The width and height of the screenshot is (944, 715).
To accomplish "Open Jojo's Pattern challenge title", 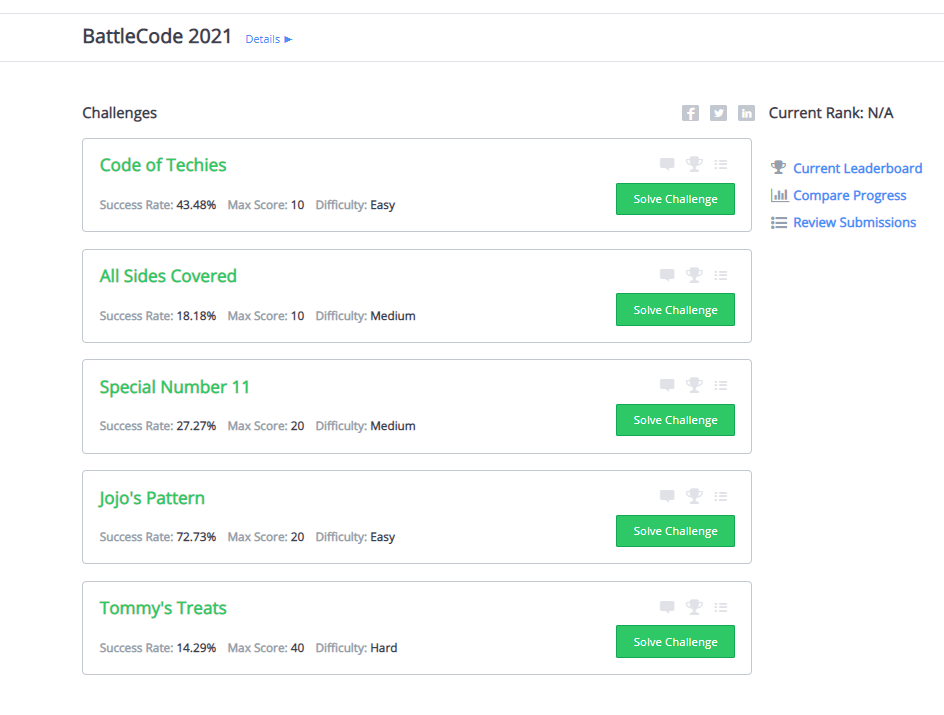I will (152, 498).
